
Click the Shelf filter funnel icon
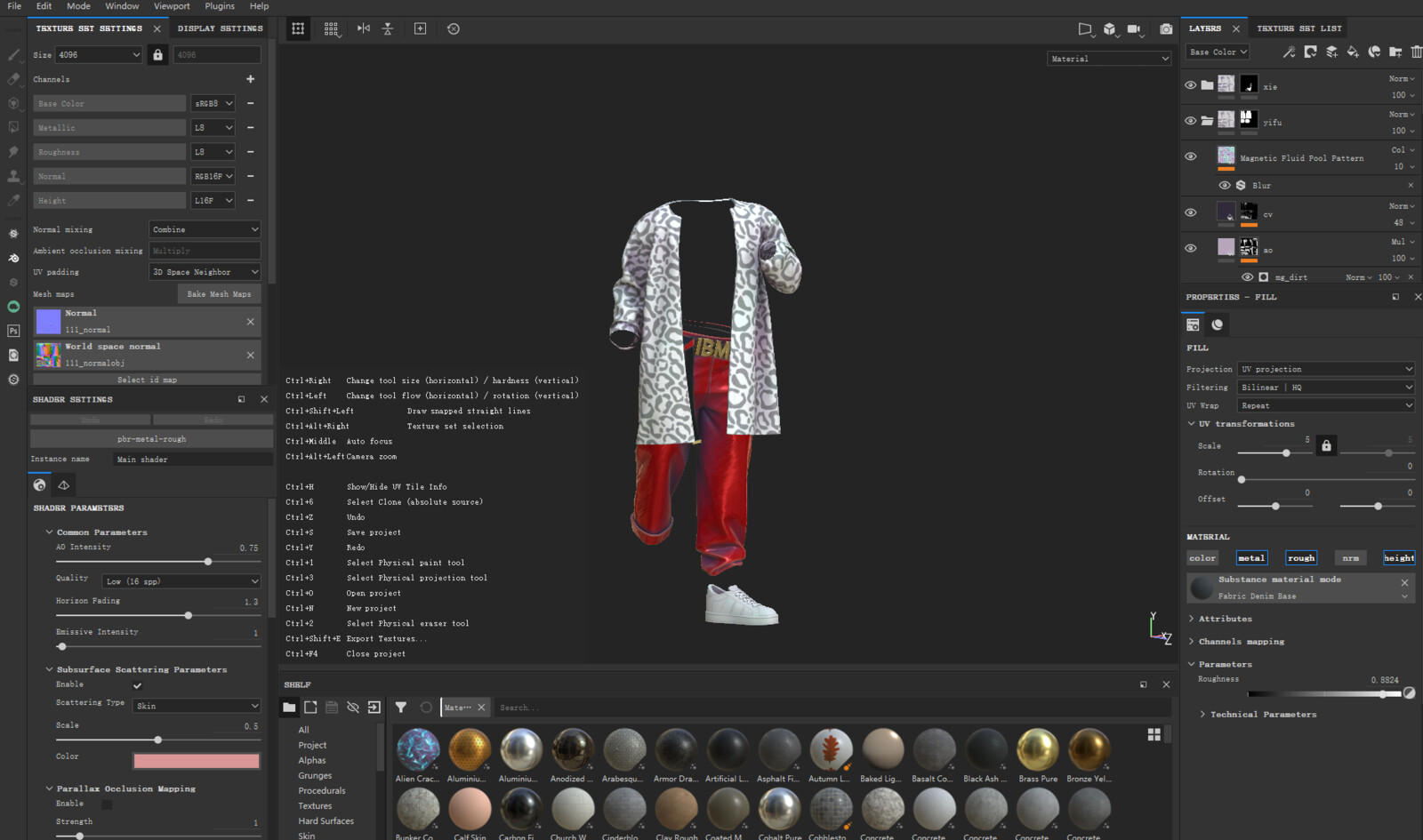click(401, 708)
